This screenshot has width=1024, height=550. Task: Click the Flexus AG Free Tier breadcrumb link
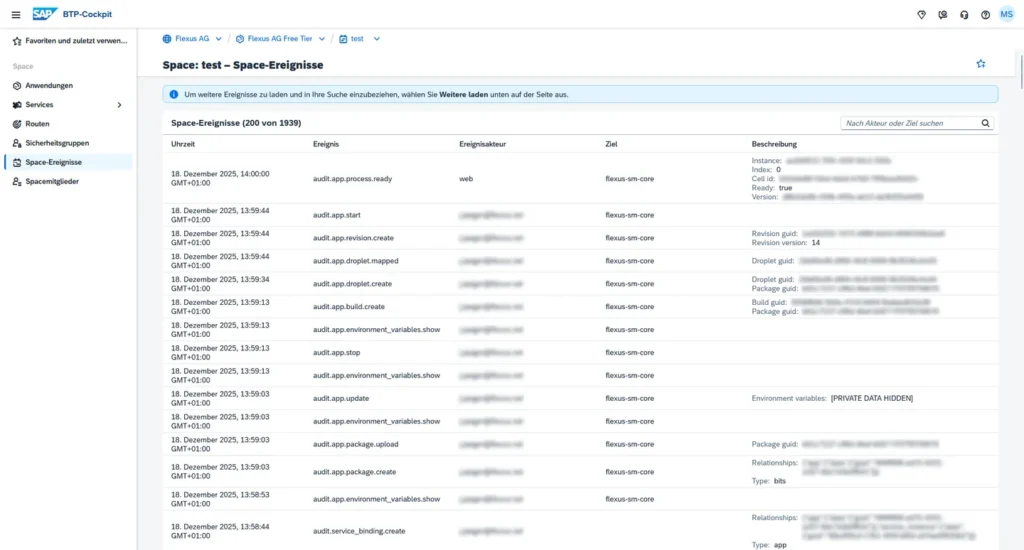pos(280,39)
